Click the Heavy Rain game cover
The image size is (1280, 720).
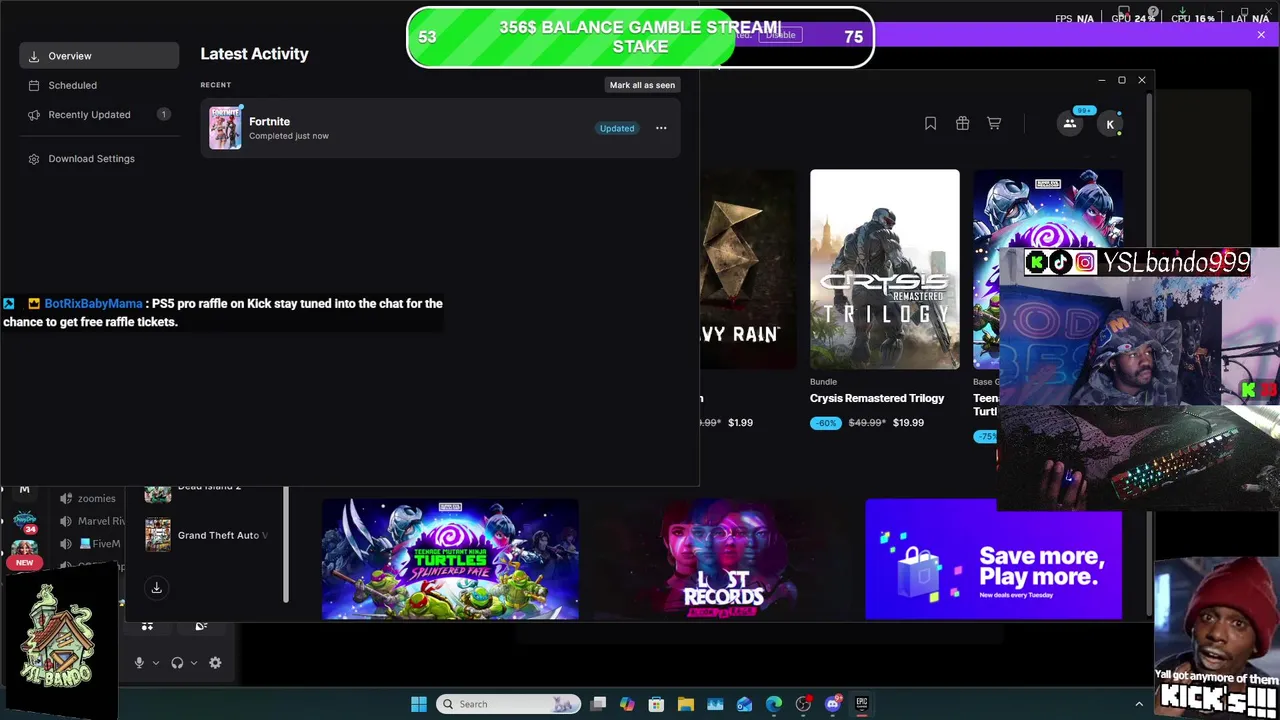[747, 269]
